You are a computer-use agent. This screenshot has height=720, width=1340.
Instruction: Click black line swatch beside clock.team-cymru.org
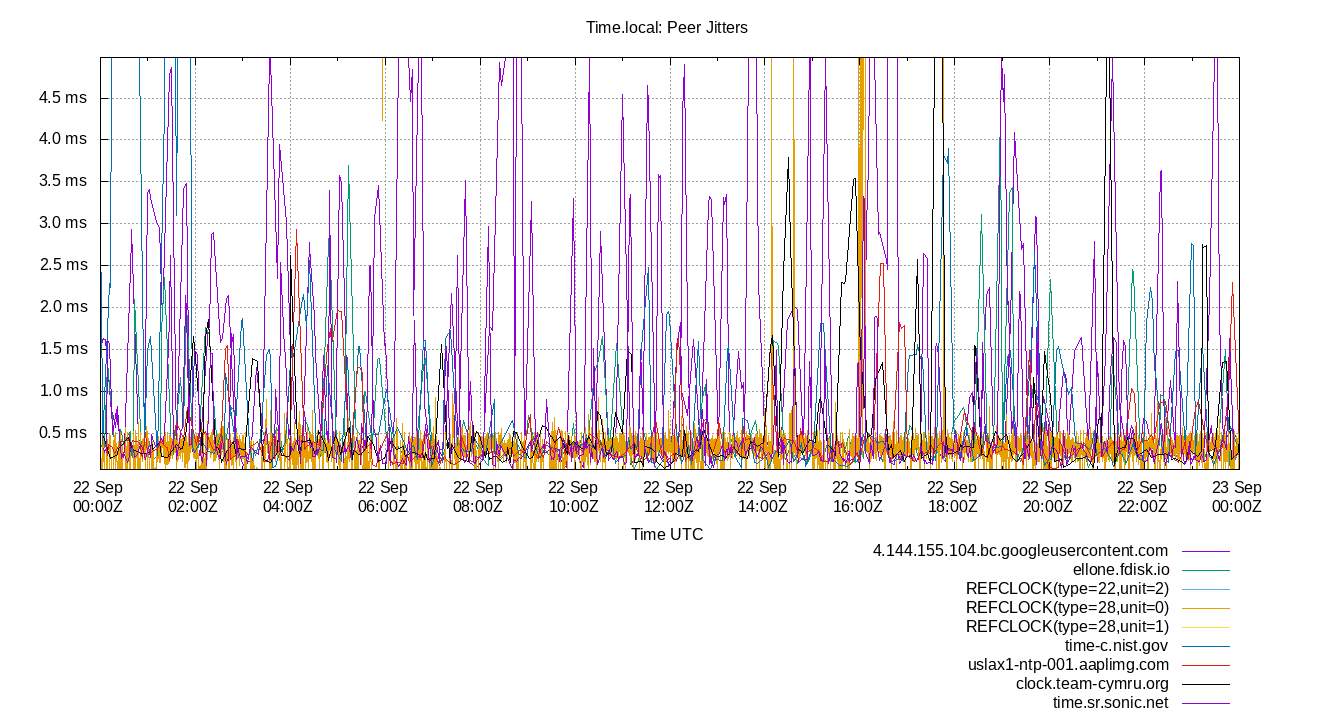point(1205,684)
